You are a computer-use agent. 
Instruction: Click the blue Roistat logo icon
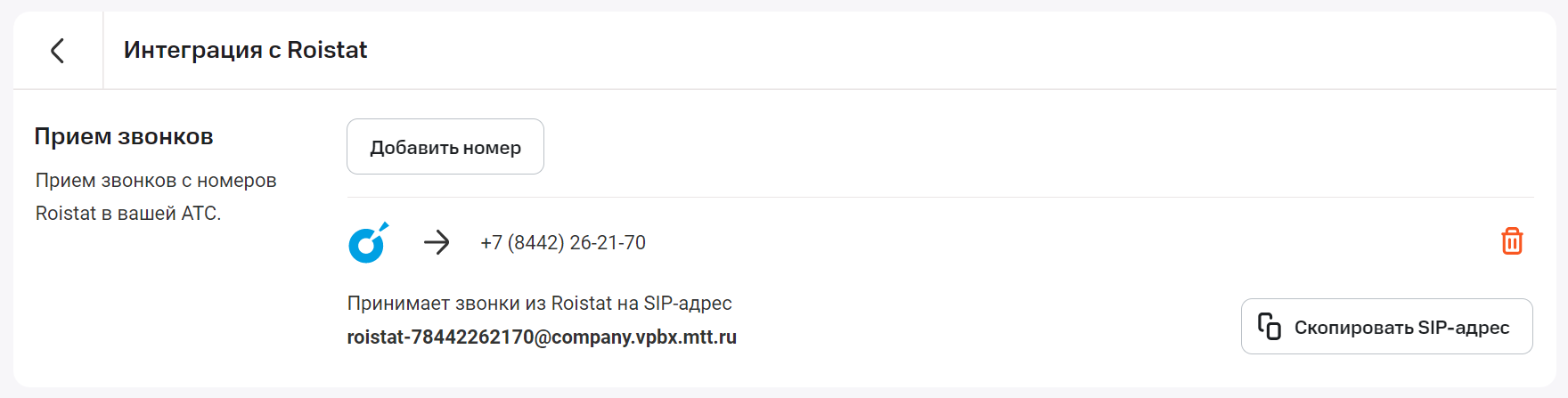(367, 242)
